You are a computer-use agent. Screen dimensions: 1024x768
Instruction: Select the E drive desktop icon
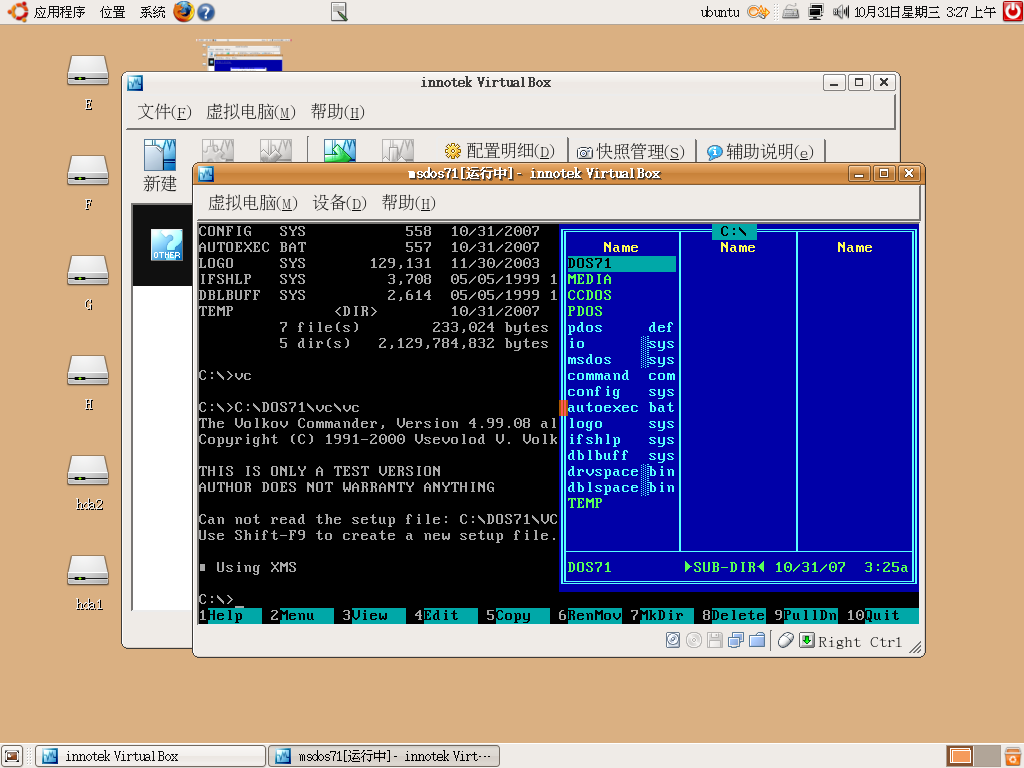(x=88, y=82)
